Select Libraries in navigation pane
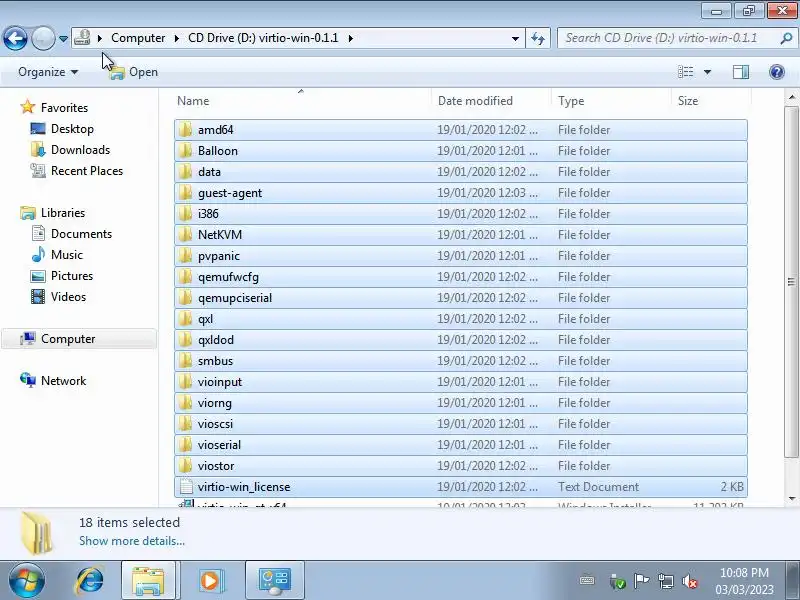Screen dimensions: 800x600 pyautogui.click(x=63, y=213)
